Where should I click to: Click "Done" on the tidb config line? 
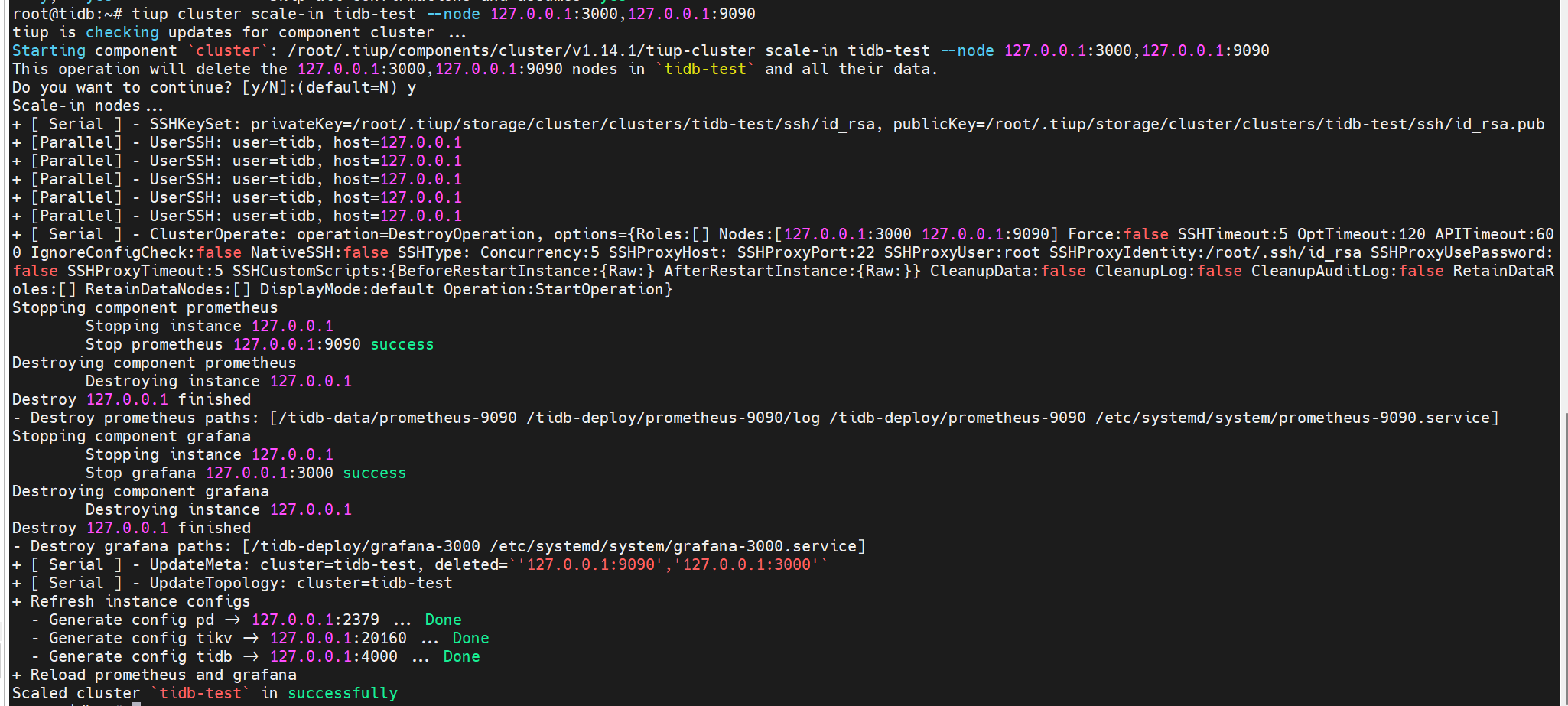click(462, 656)
